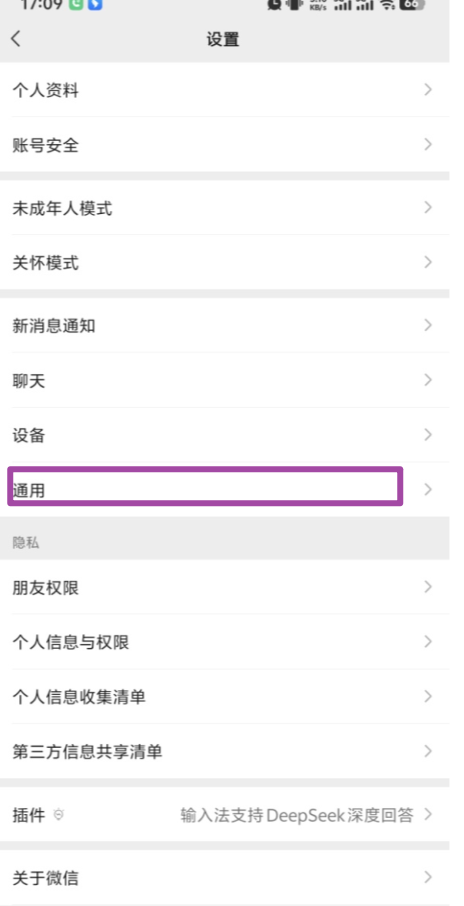View the 个人信息收集清单 page
Image resolution: width=464 pixels, height=906 pixels.
(224, 697)
